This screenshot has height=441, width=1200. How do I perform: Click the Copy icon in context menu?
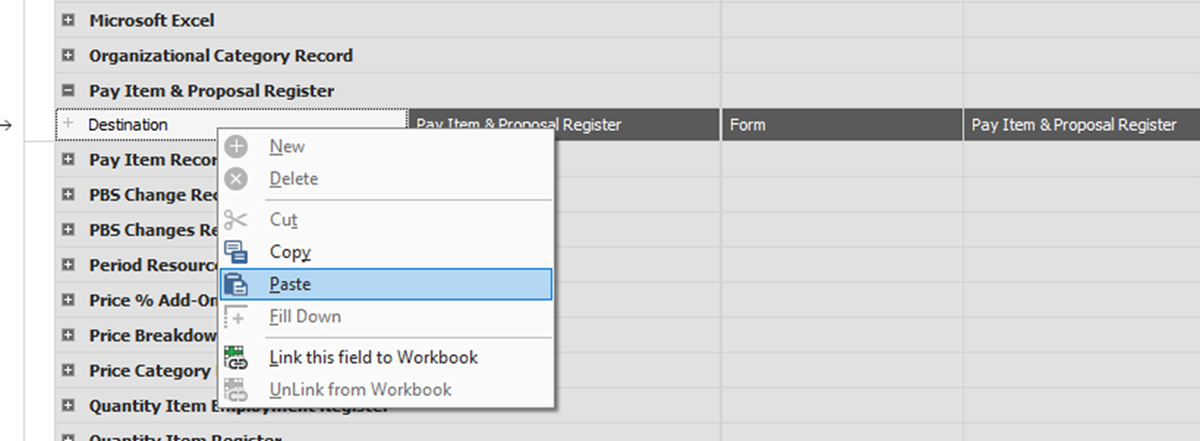(x=236, y=252)
